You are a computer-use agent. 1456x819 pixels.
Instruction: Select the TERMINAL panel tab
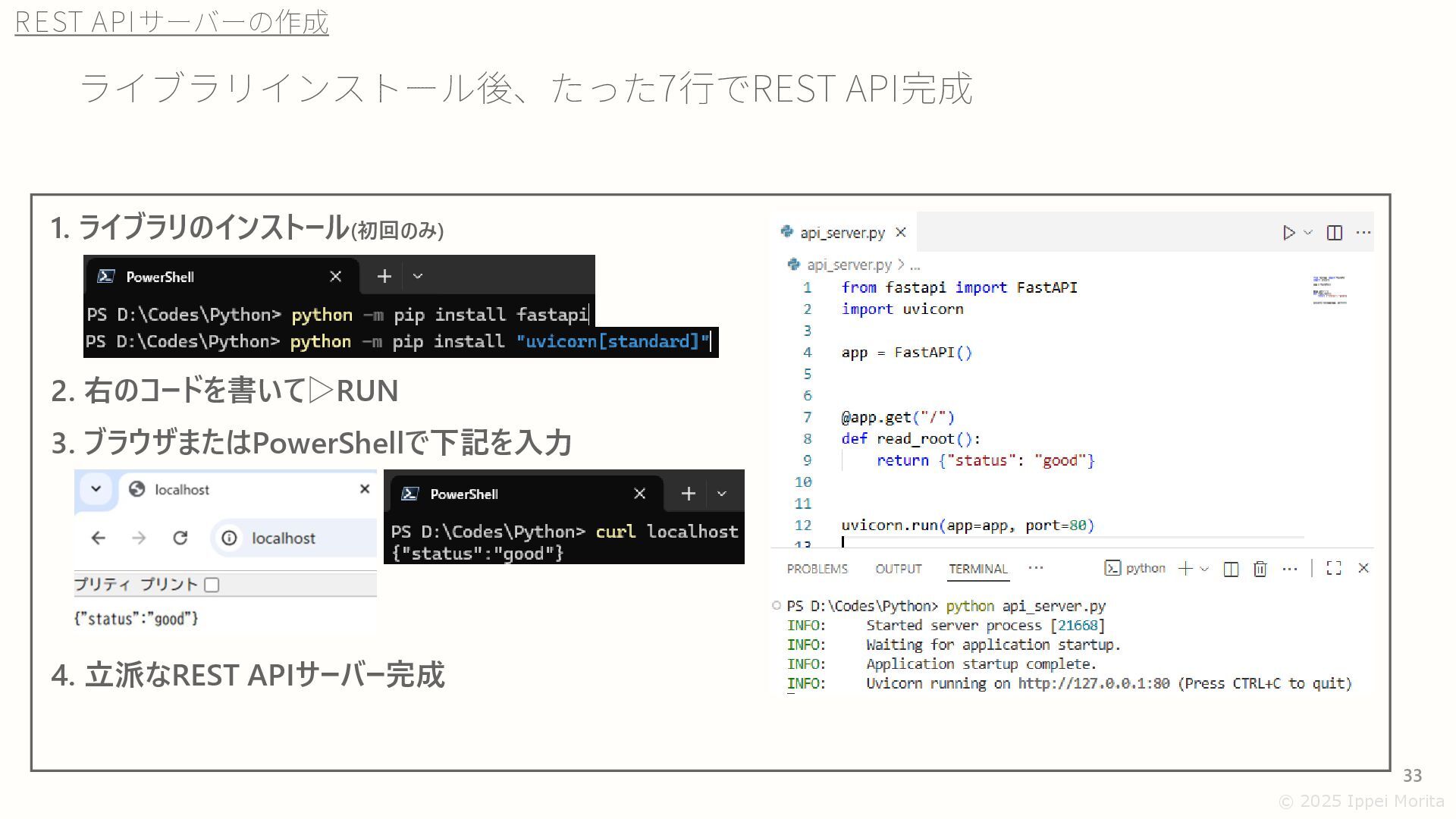pyautogui.click(x=977, y=569)
